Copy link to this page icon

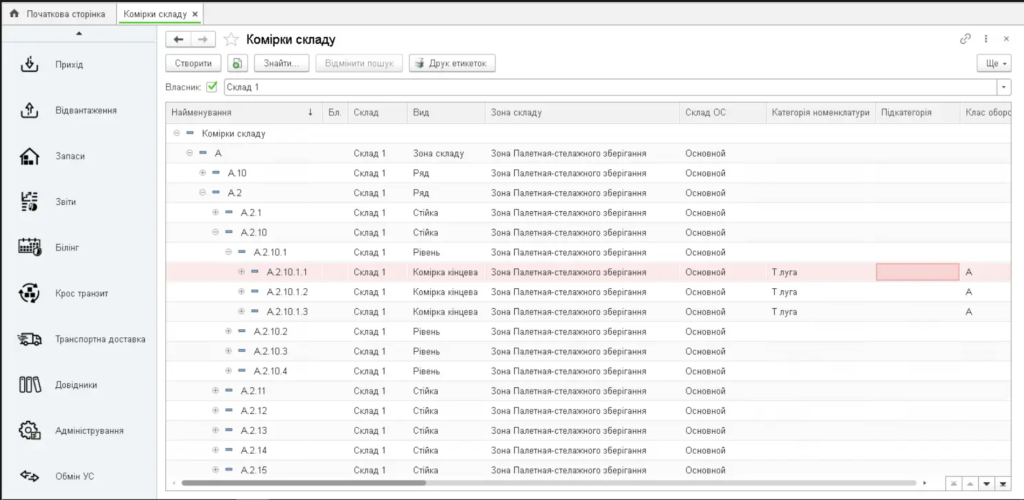click(x=965, y=39)
